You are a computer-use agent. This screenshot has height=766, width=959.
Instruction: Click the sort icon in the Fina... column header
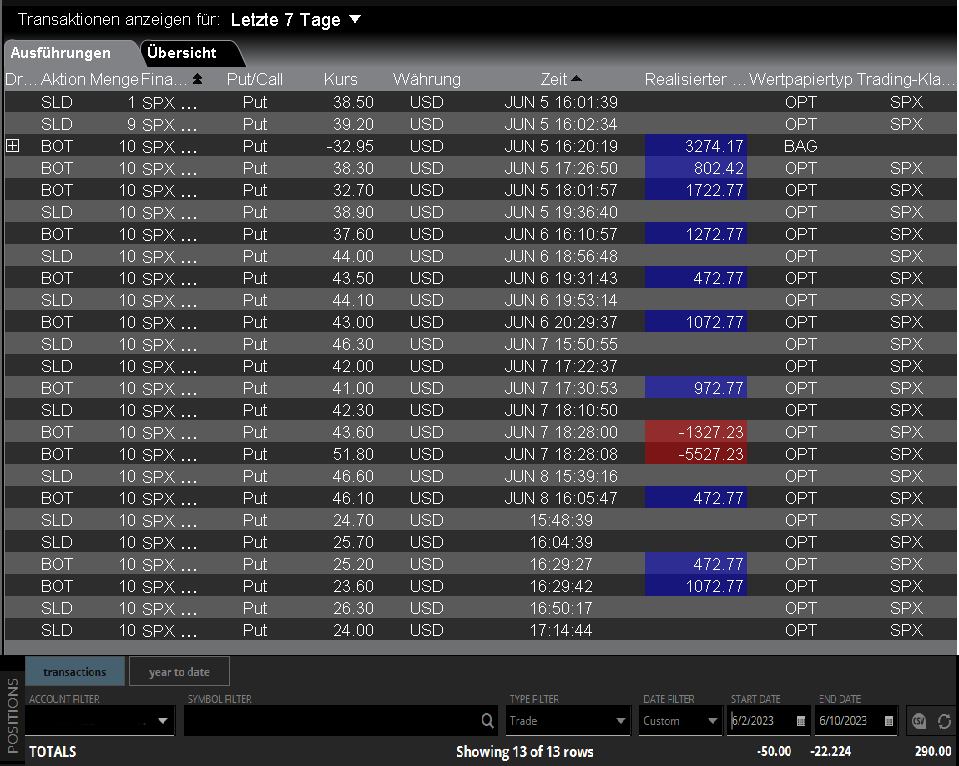coord(197,79)
